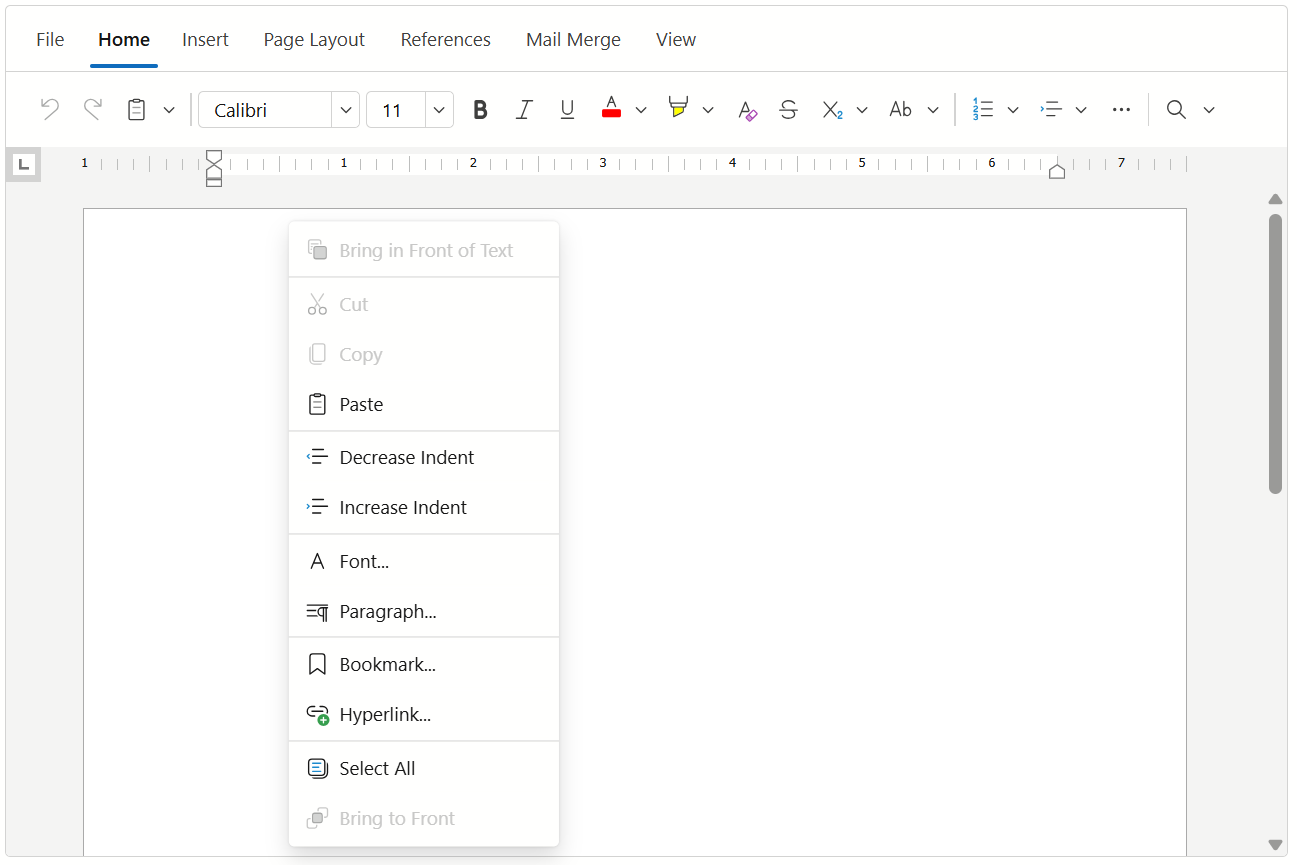Open the font color picker
The height and width of the screenshot is (865, 1297).
pyautogui.click(x=612, y=109)
